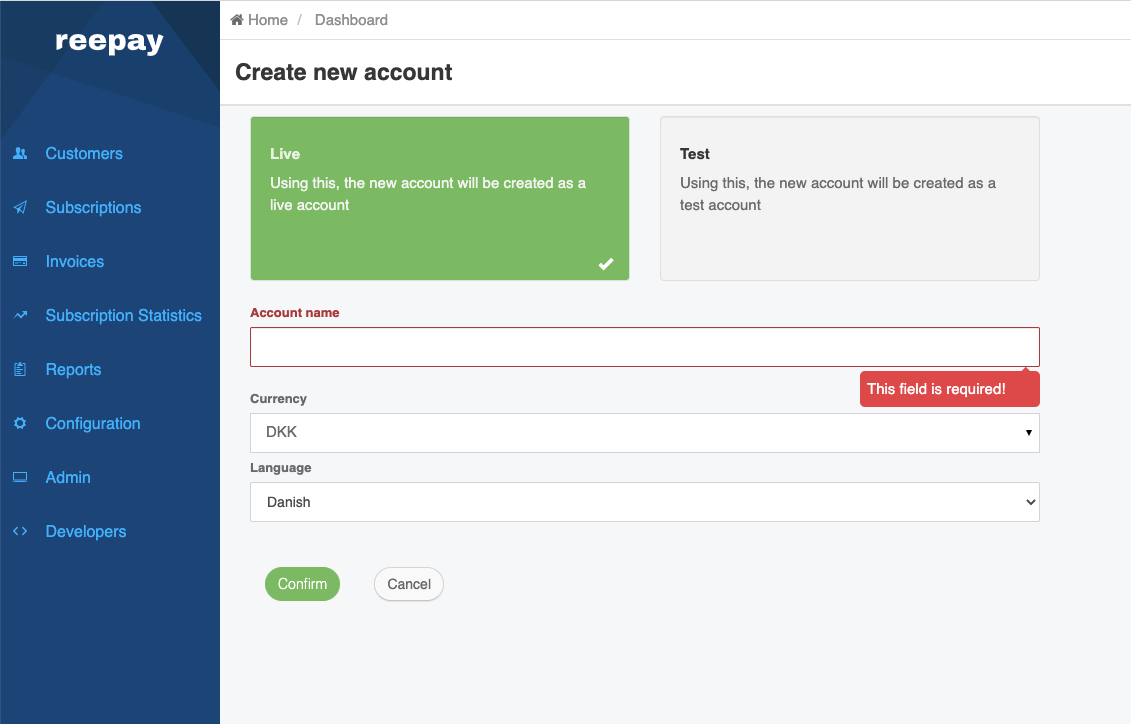Click inside the Account name input field
The width and height of the screenshot is (1131, 724).
(644, 346)
